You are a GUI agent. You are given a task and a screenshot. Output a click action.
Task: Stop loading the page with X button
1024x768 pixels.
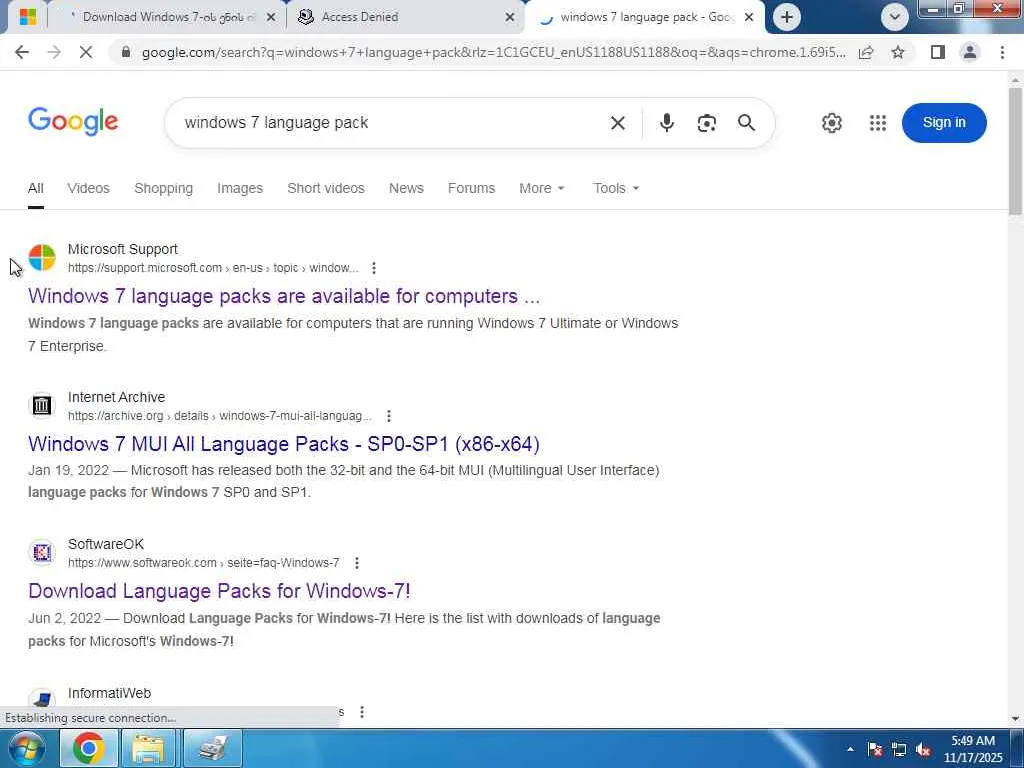click(x=86, y=52)
